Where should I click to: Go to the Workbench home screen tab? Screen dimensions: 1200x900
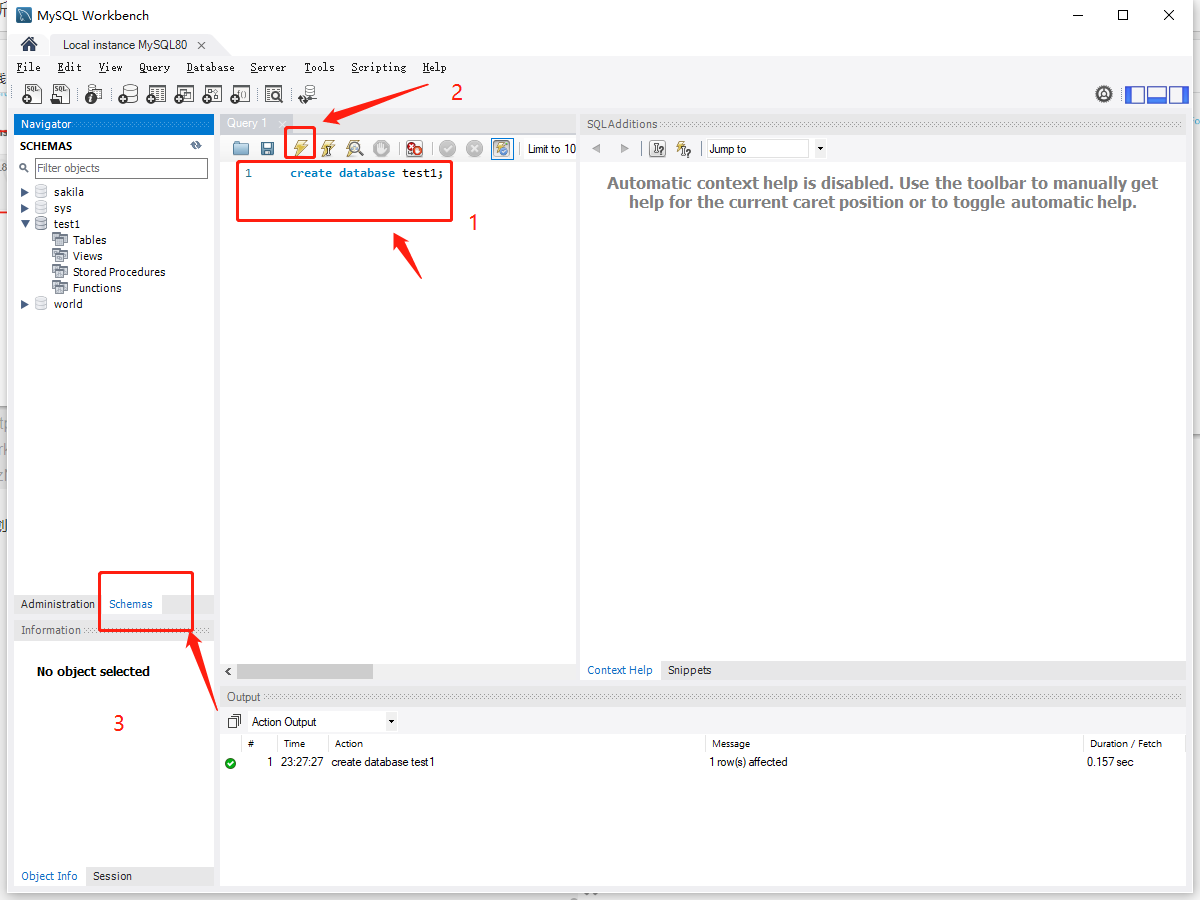[29, 45]
